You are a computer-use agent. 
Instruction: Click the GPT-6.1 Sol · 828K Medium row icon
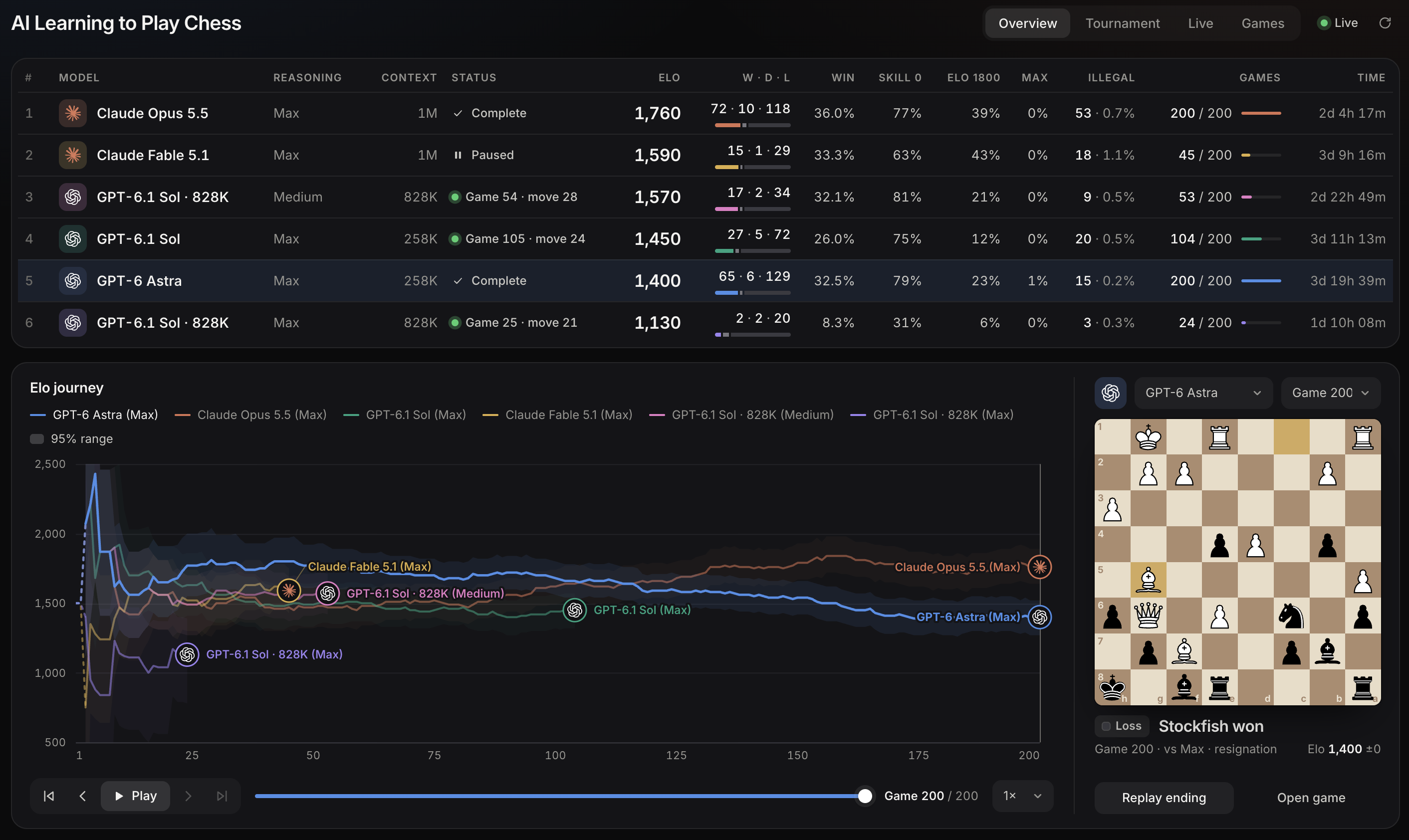(x=72, y=197)
